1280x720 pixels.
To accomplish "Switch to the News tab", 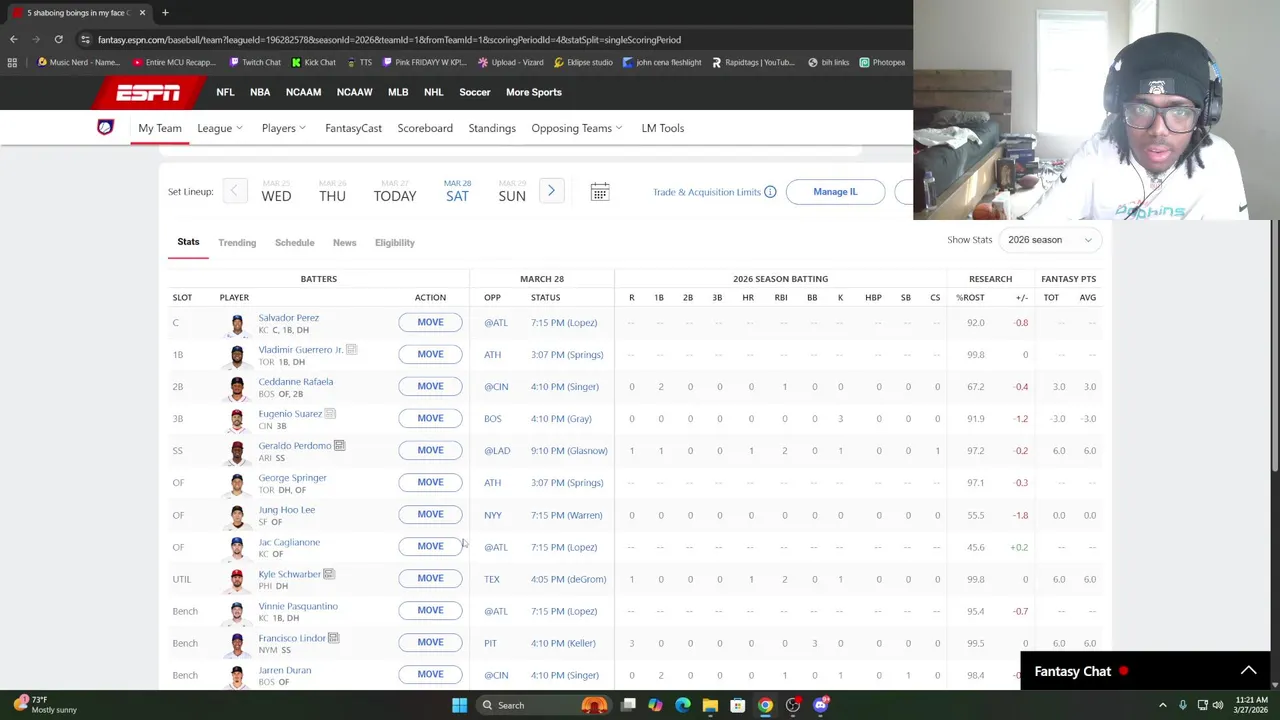I will [x=344, y=242].
